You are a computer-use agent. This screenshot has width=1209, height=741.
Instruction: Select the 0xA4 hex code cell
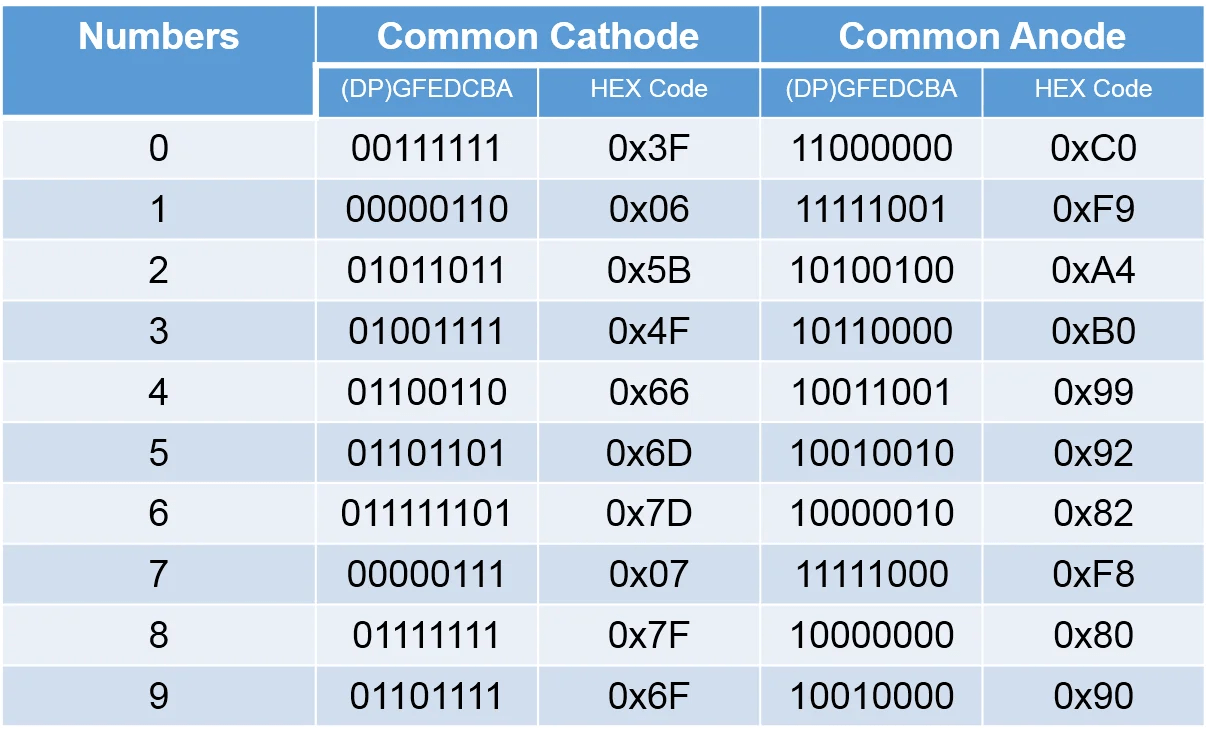tap(1093, 271)
